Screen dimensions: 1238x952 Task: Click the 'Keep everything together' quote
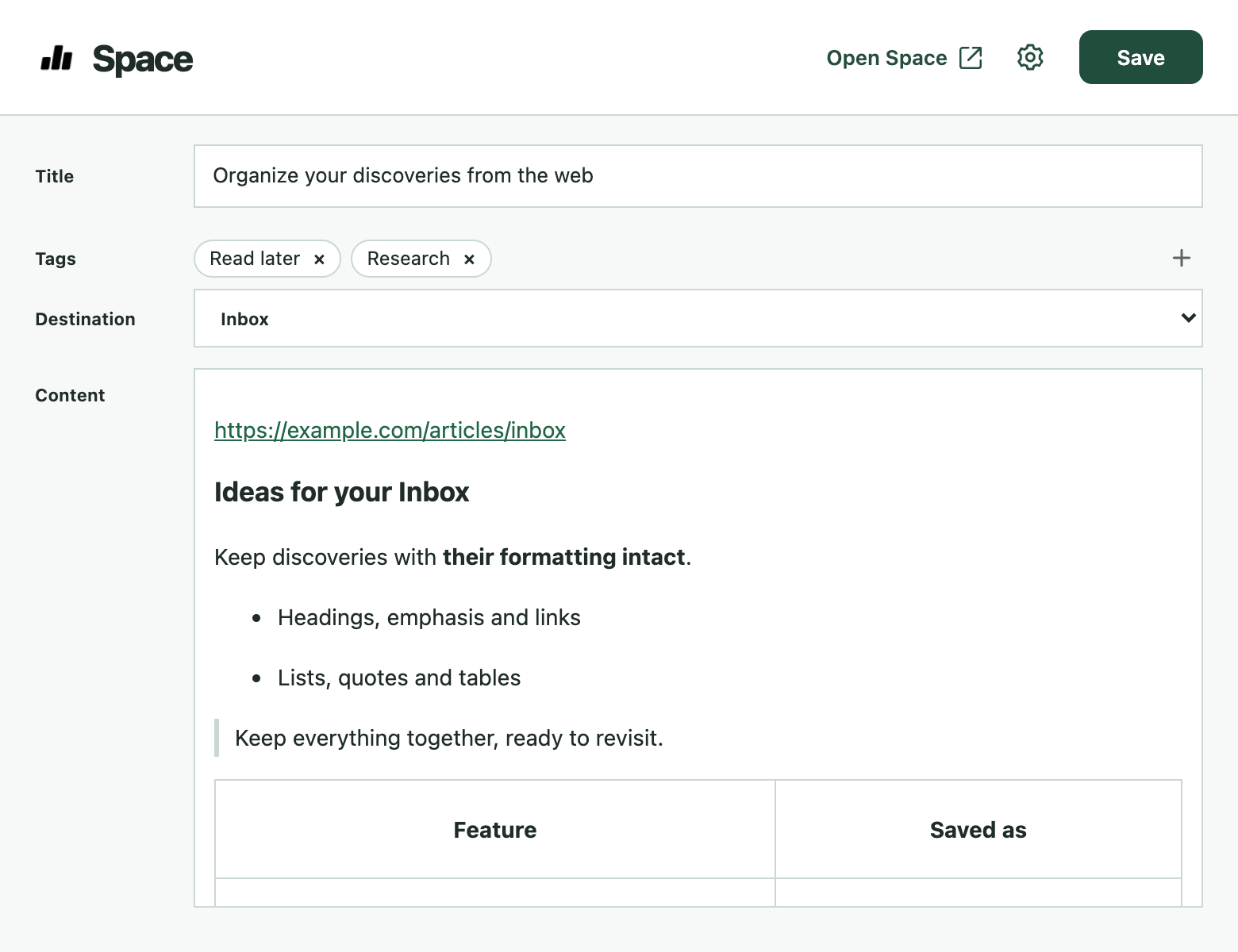pyautogui.click(x=449, y=738)
